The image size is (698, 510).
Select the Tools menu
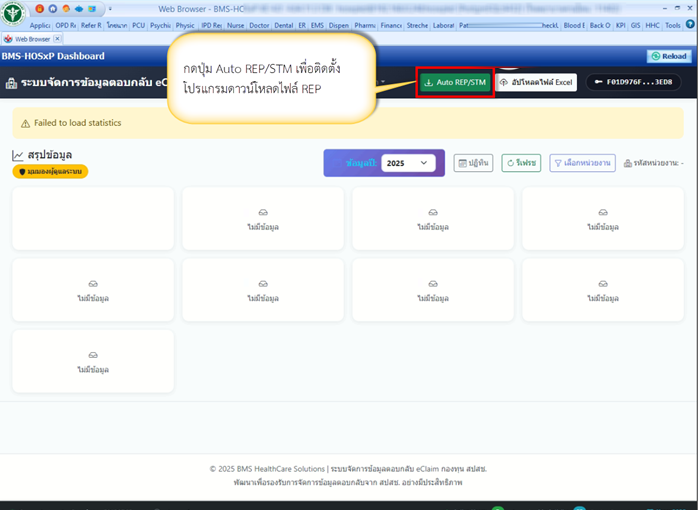pos(673,25)
